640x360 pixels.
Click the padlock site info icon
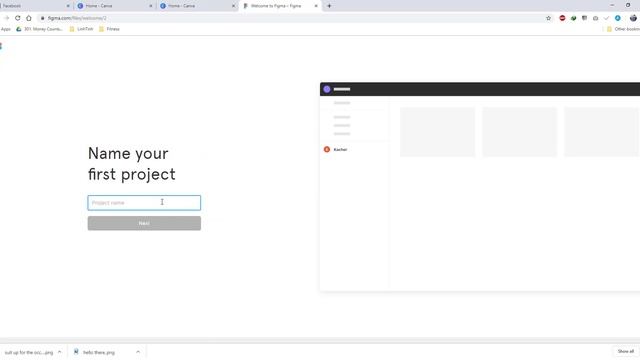pyautogui.click(x=42, y=18)
